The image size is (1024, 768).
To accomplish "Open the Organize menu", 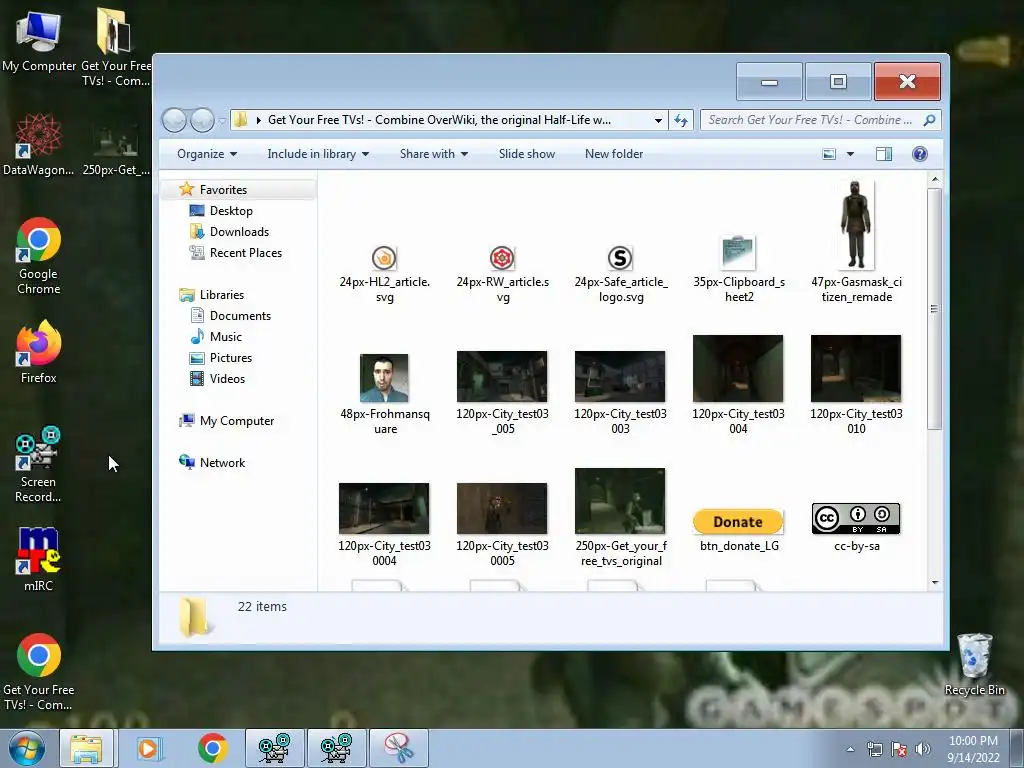I will (x=207, y=154).
